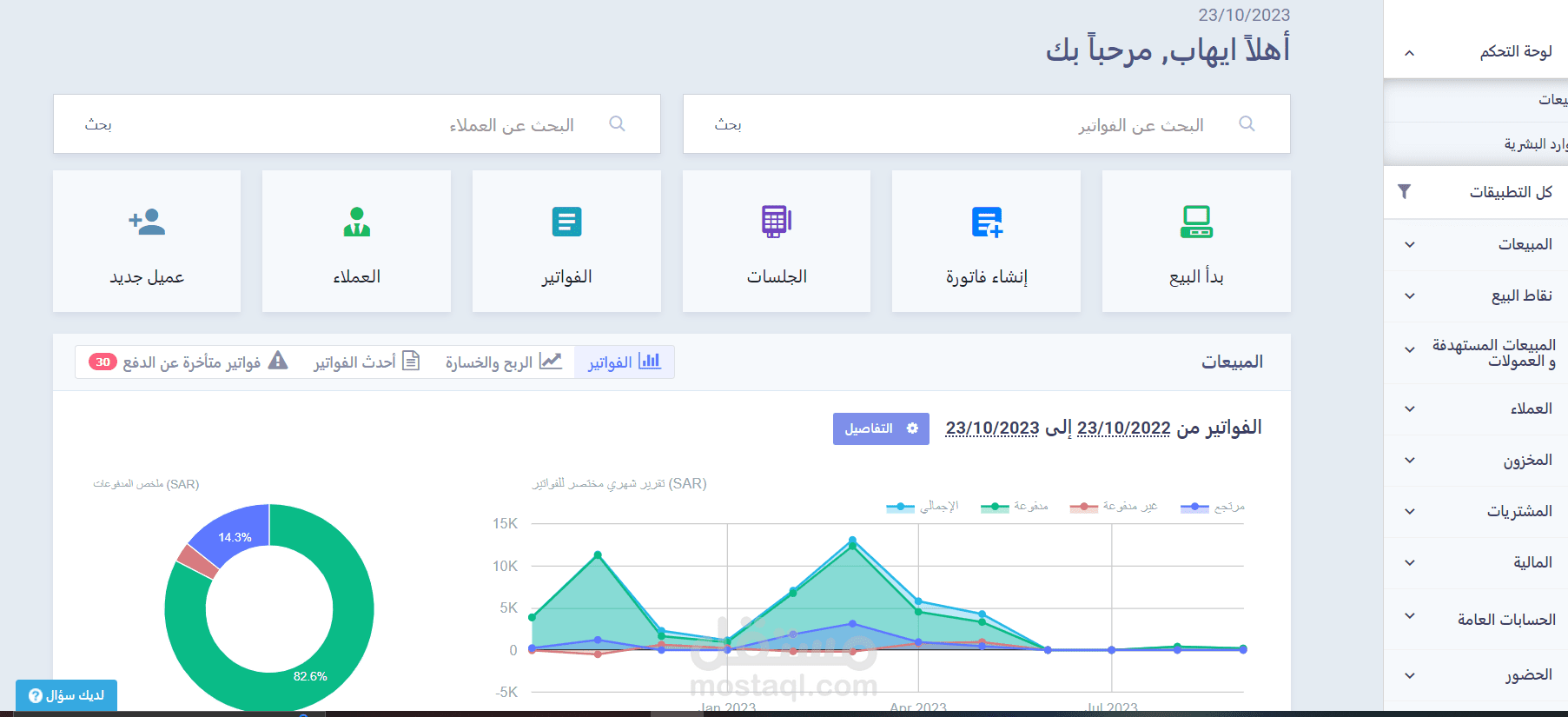This screenshot has width=1568, height=717.
Task: Click بحث button in client search
Action: pyautogui.click(x=98, y=124)
